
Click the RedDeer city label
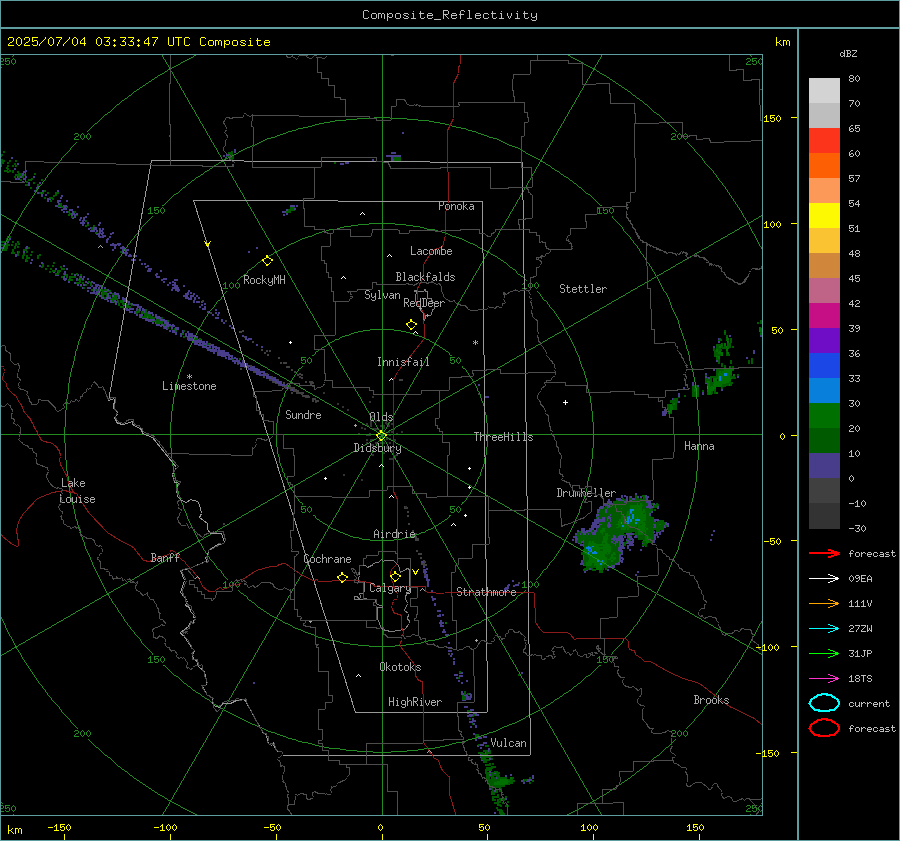(x=424, y=303)
